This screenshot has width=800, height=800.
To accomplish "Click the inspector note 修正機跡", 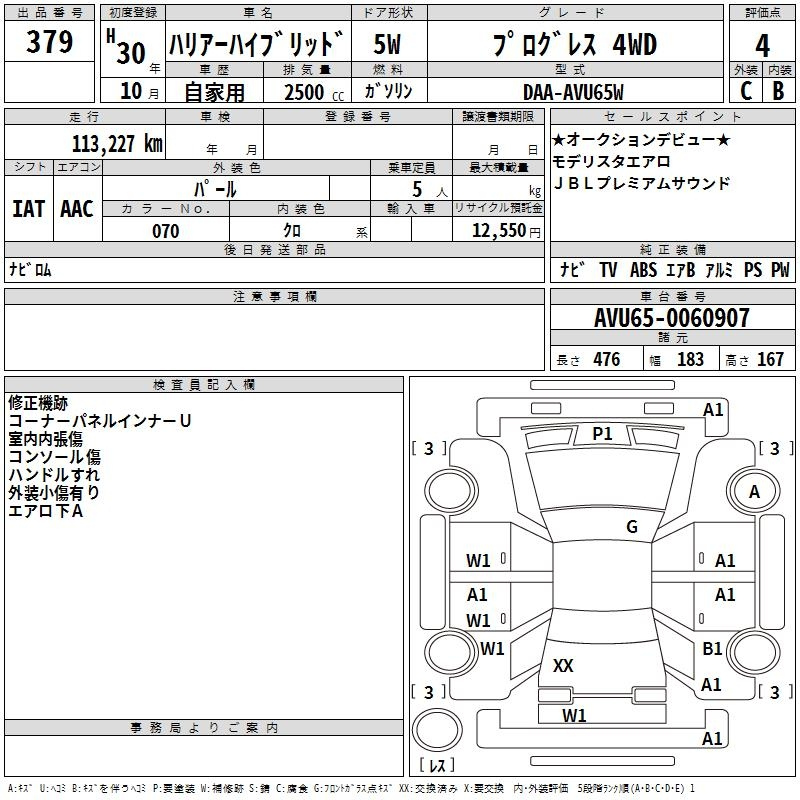I will coord(38,403).
